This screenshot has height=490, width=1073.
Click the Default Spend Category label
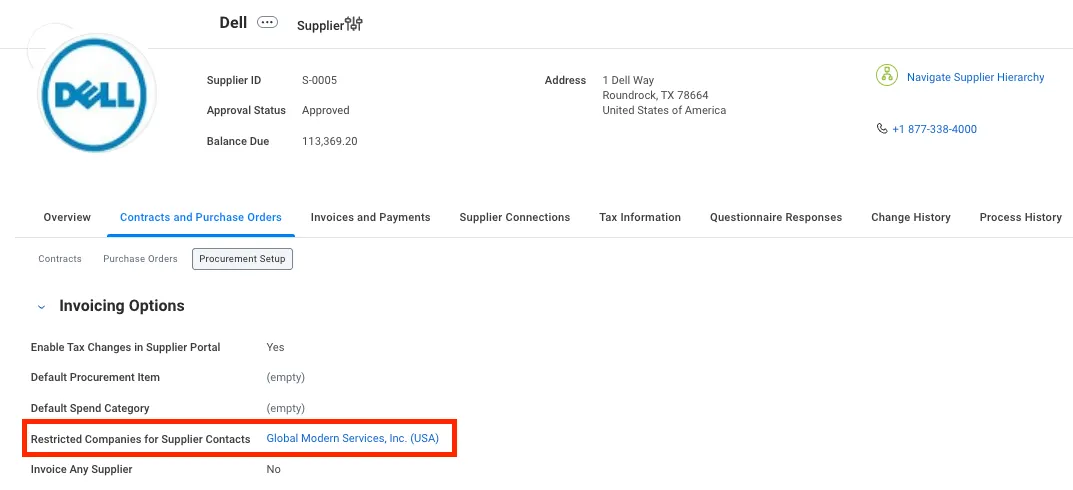click(90, 409)
